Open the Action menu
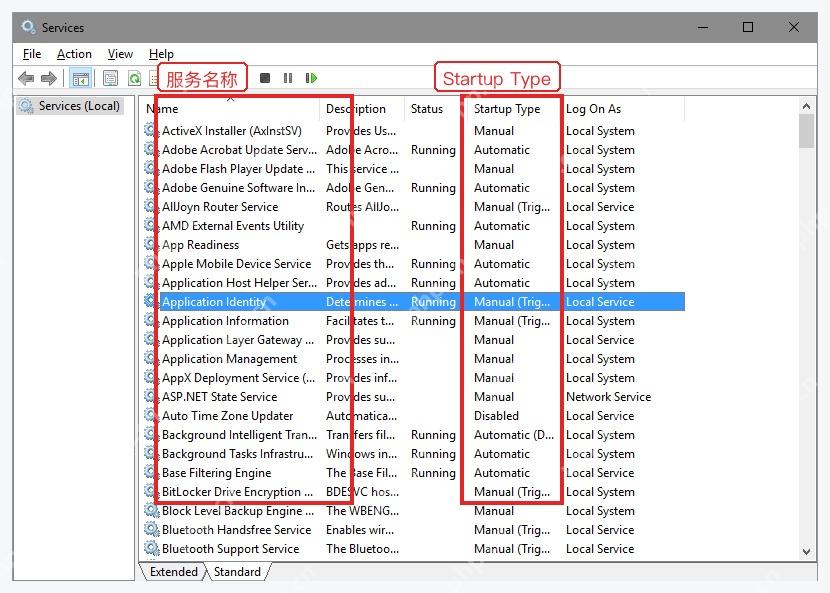Image resolution: width=830 pixels, height=593 pixels. pyautogui.click(x=74, y=54)
